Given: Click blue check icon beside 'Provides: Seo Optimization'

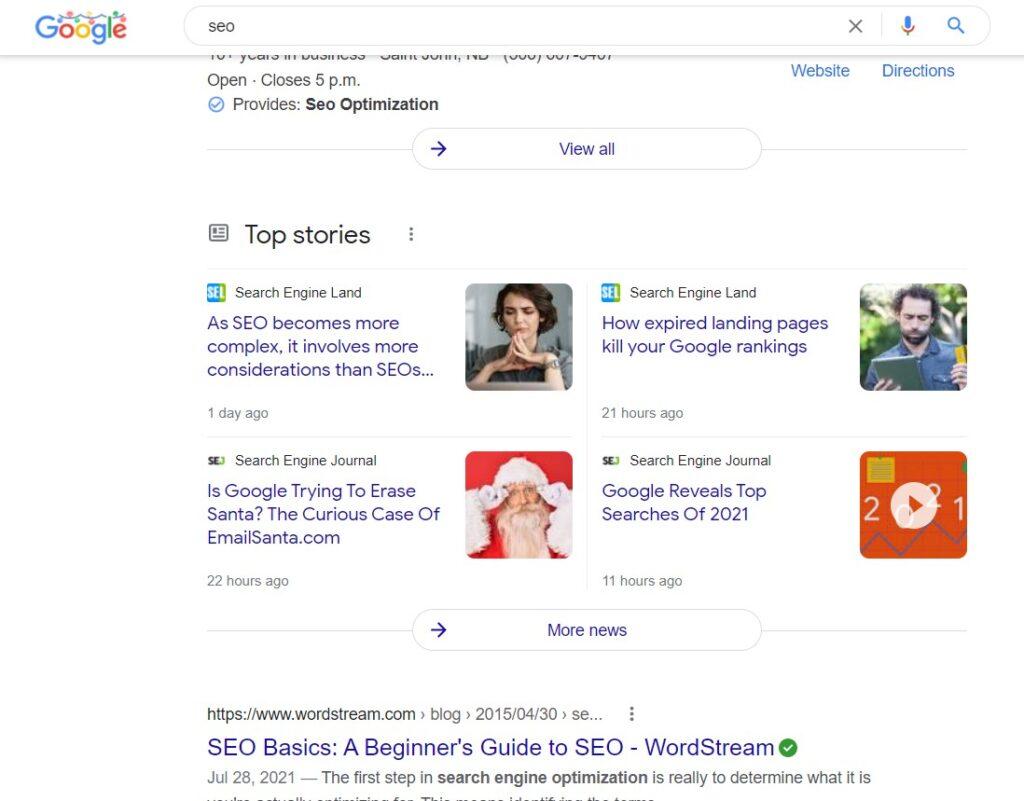Looking at the screenshot, I should coord(216,104).
